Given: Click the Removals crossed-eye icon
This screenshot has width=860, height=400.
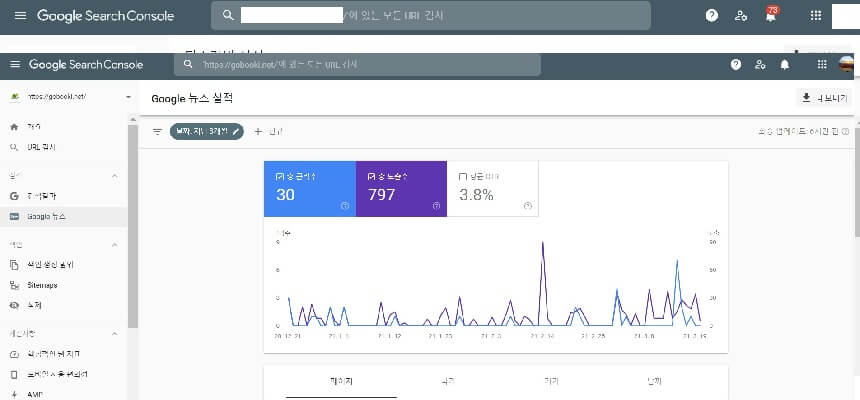Looking at the screenshot, I should pyautogui.click(x=14, y=306).
